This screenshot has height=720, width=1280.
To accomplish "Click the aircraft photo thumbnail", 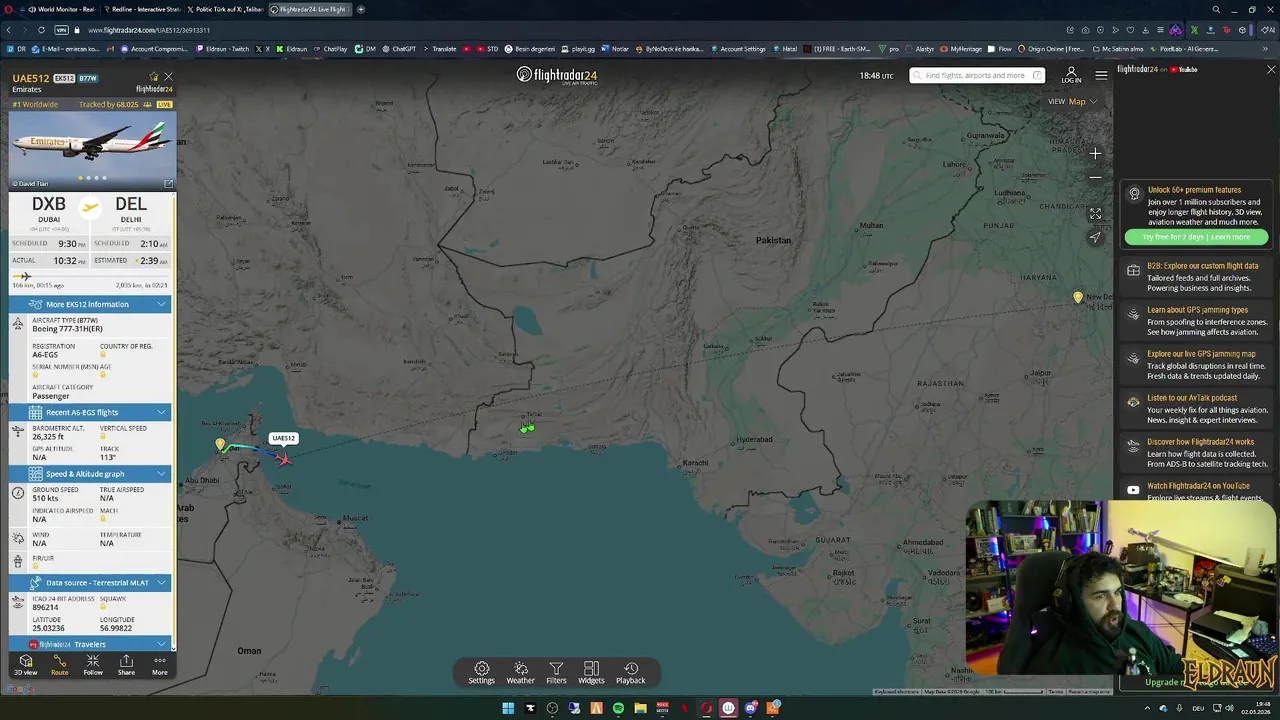I will pos(92,150).
